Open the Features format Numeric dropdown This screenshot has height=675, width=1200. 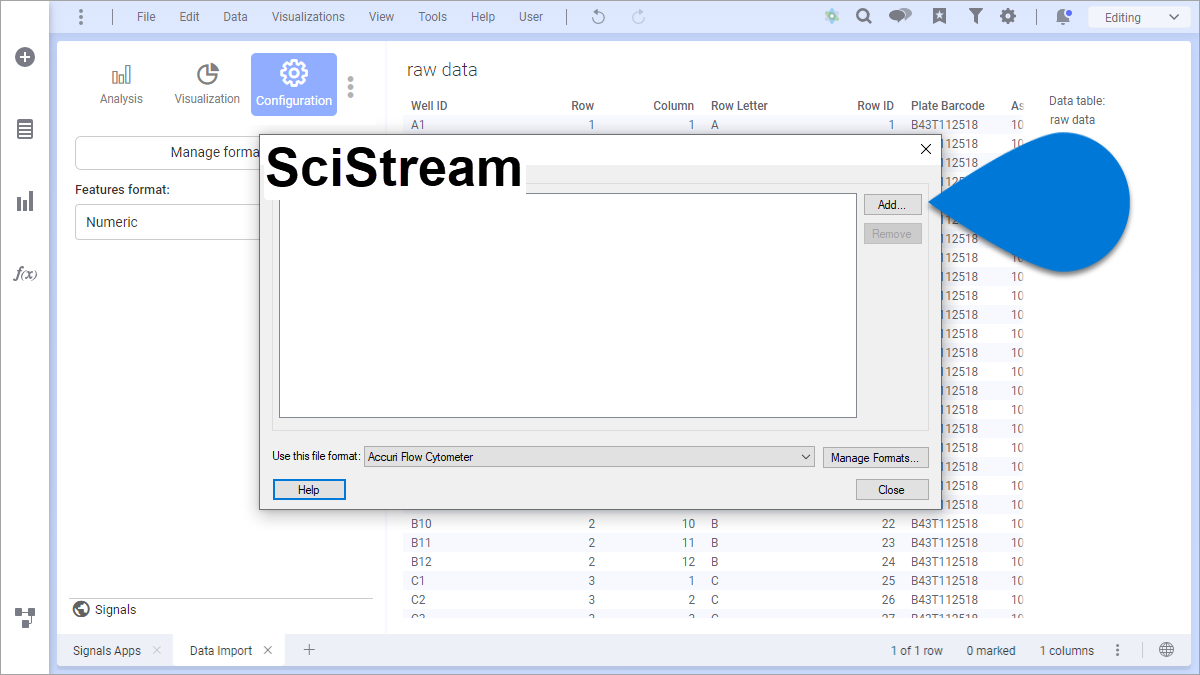(168, 222)
